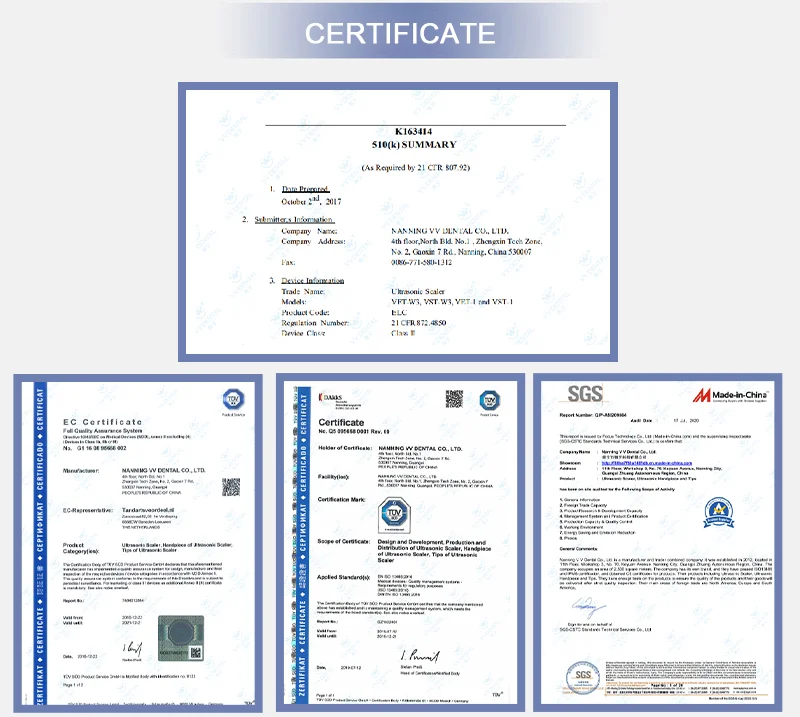Click the fax number 0086-771-580-1312

421,262
